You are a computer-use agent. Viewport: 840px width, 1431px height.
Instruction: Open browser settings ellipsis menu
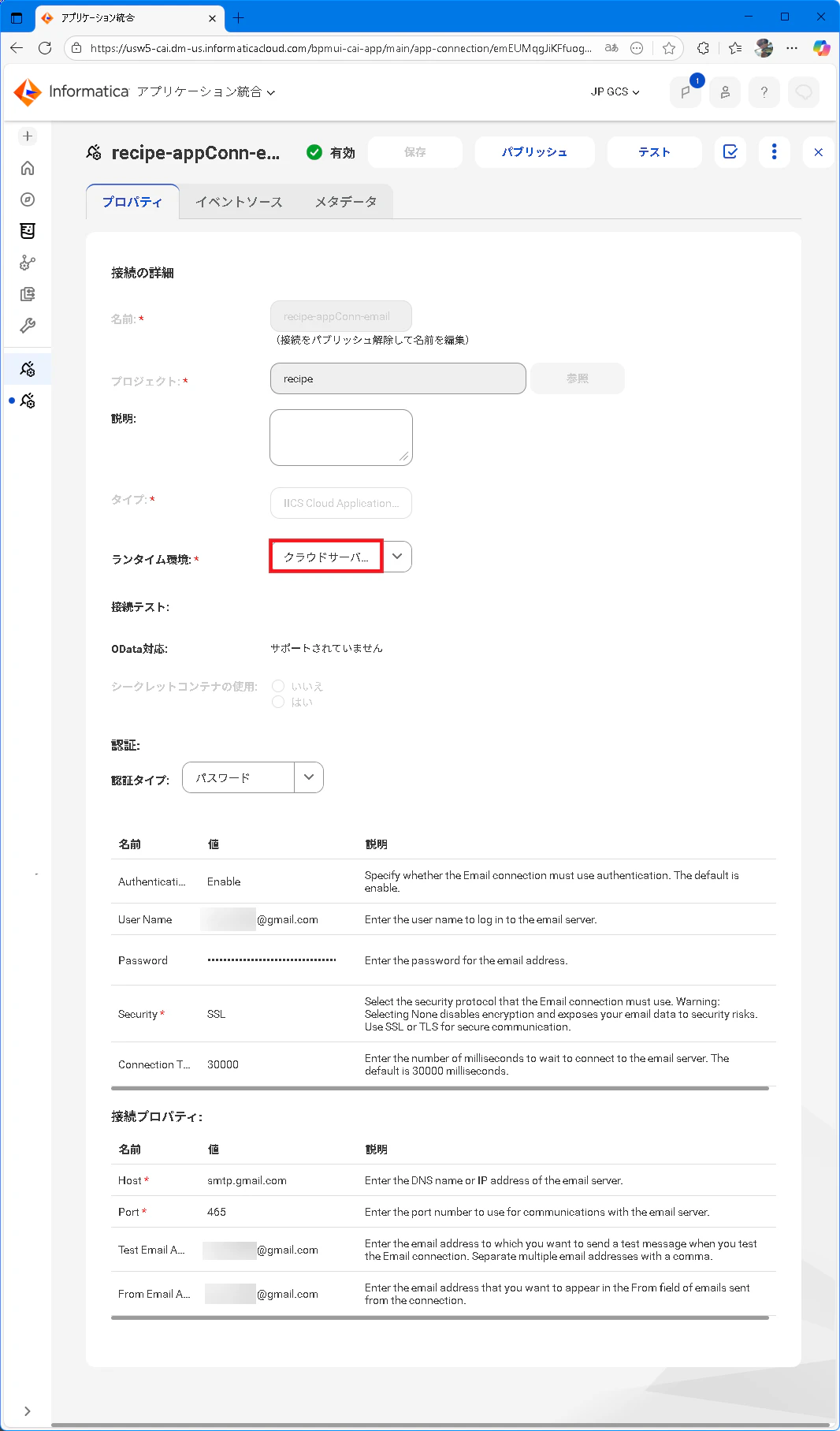[x=792, y=48]
